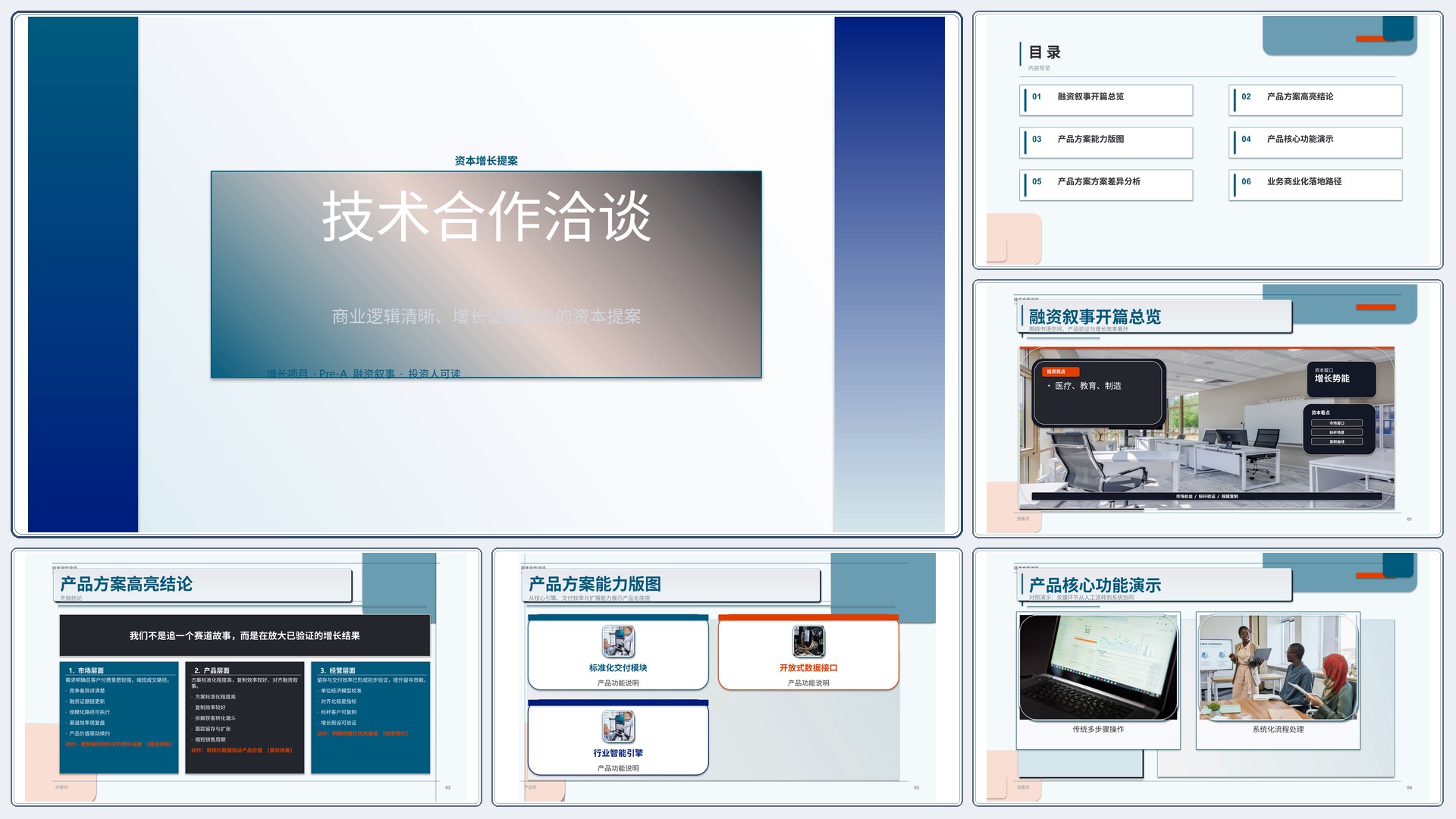Click the meeting photo above 系统化流程处理
Viewport: 1456px width, 819px height.
tap(1278, 667)
